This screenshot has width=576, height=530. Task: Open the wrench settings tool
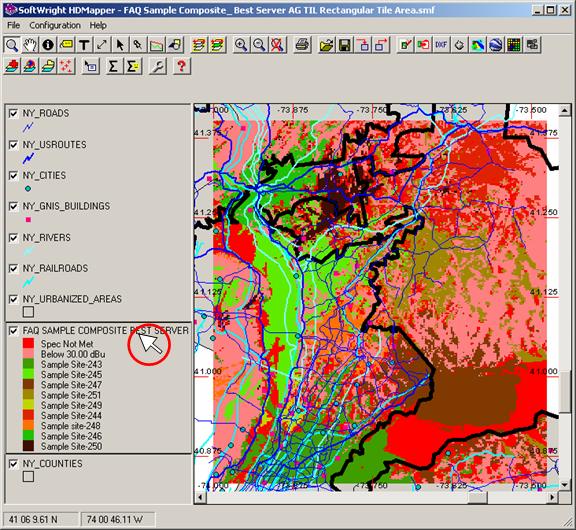(x=158, y=66)
